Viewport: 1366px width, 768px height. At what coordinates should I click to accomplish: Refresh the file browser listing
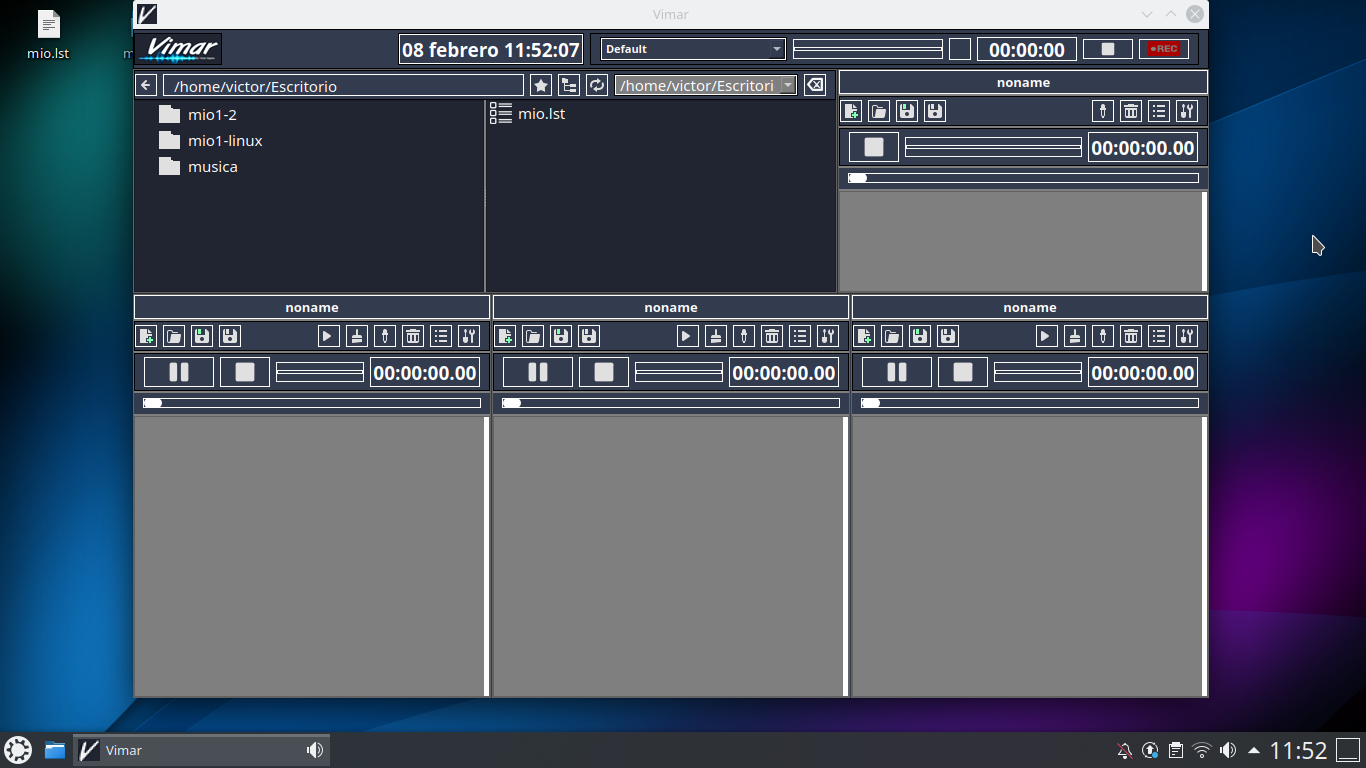597,86
